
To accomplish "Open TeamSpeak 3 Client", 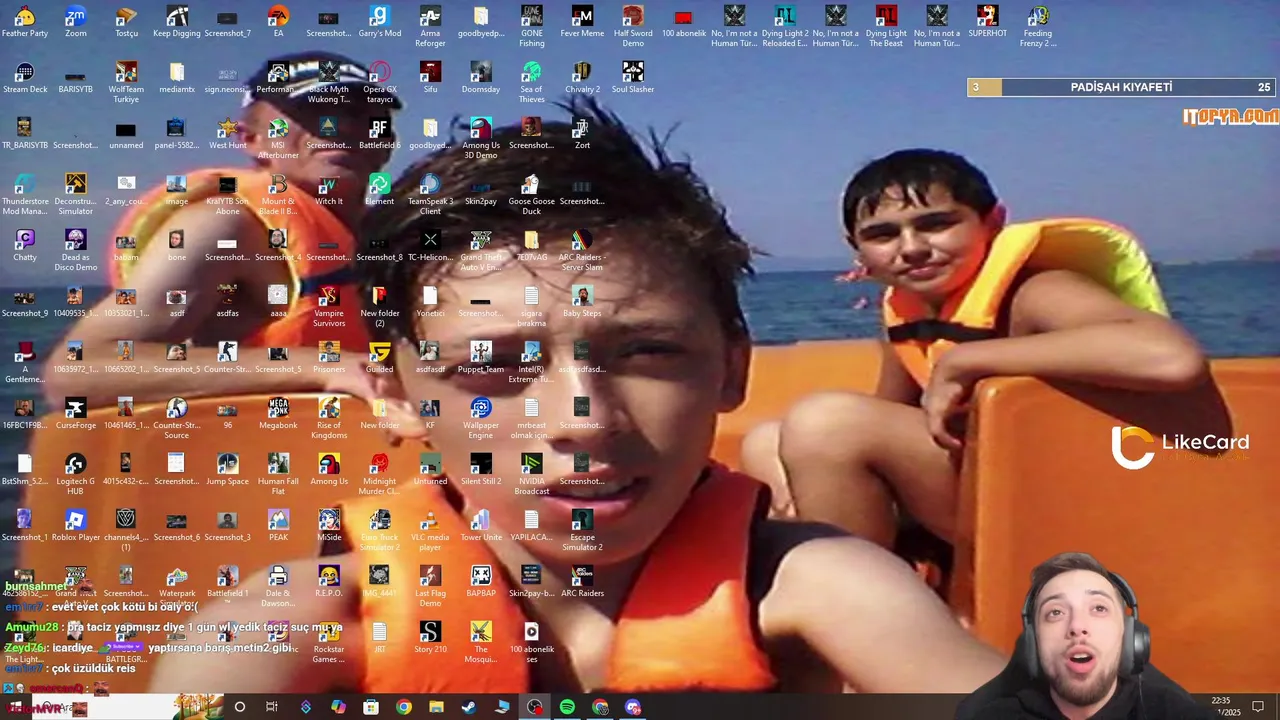I will click(x=430, y=185).
